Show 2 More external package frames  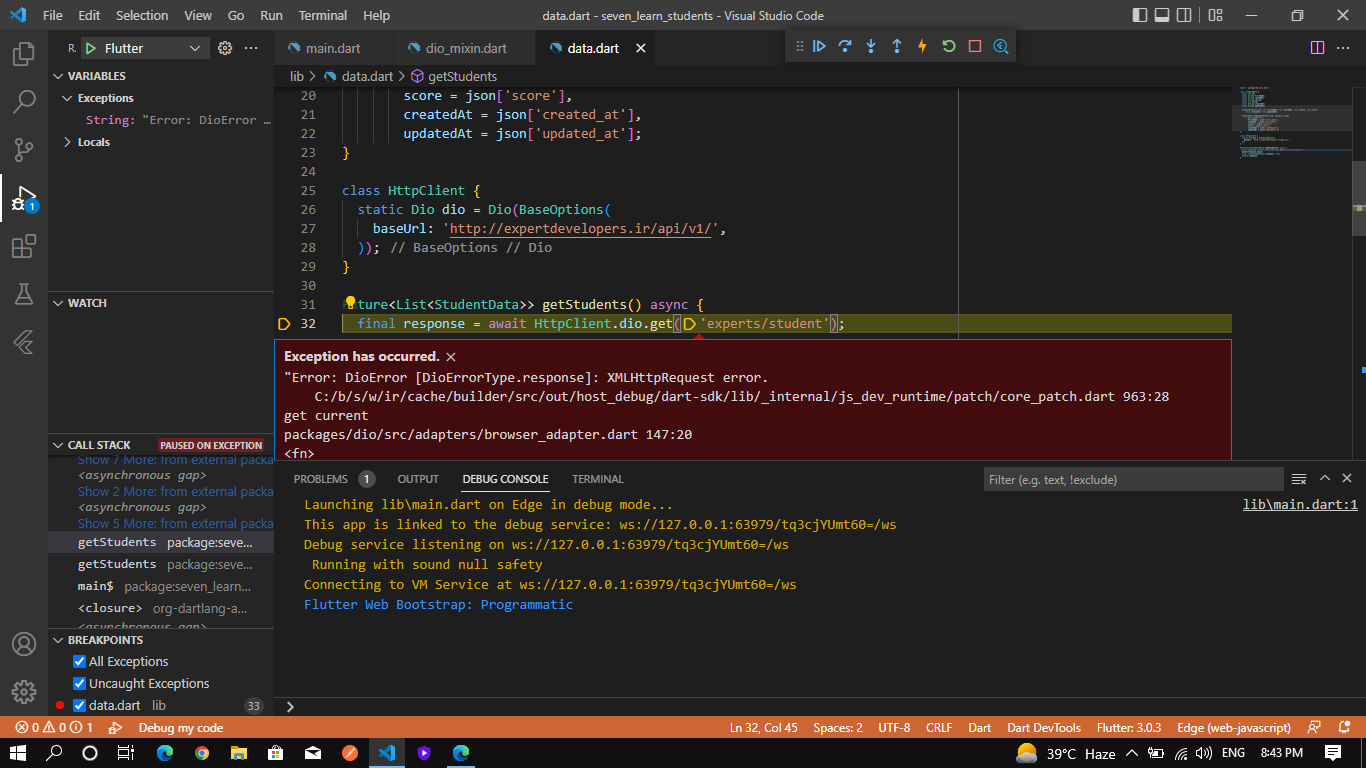175,491
